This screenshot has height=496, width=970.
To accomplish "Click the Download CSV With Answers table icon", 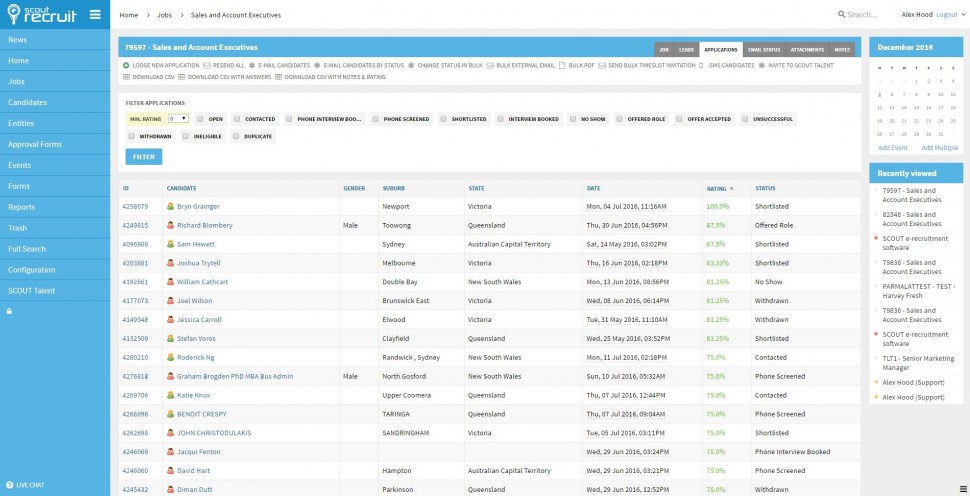I will [181, 77].
